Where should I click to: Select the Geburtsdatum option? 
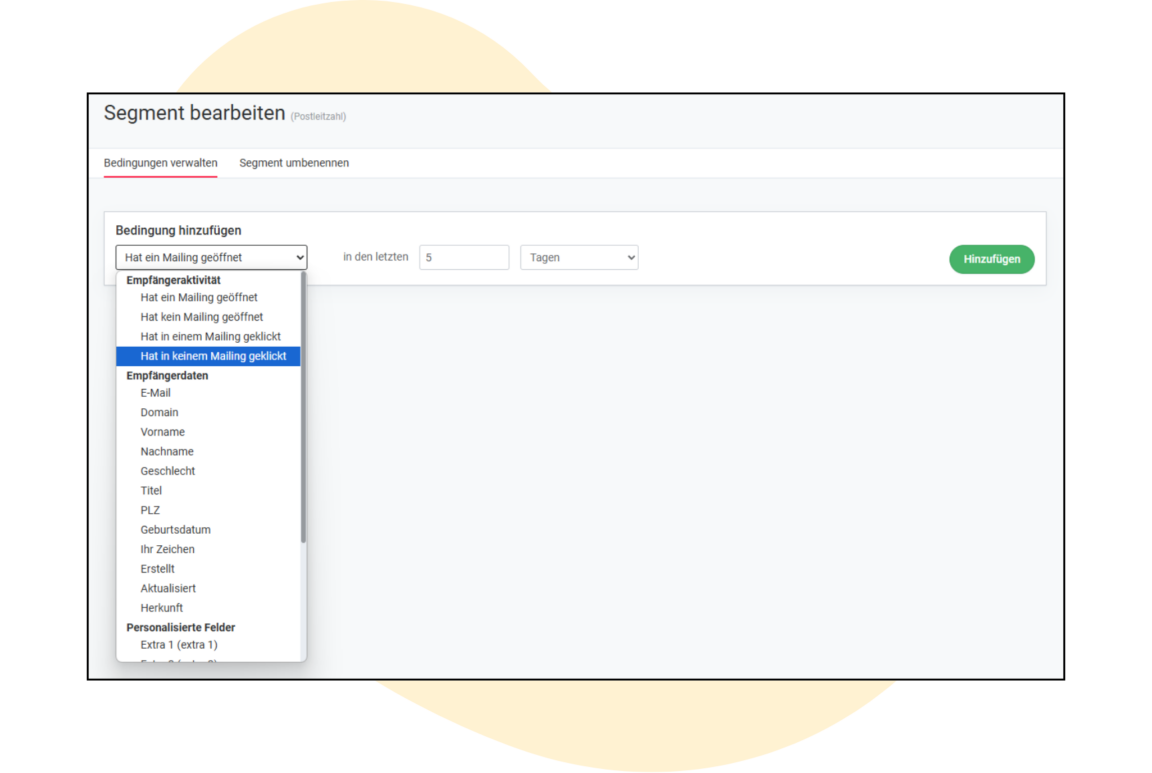click(x=176, y=530)
